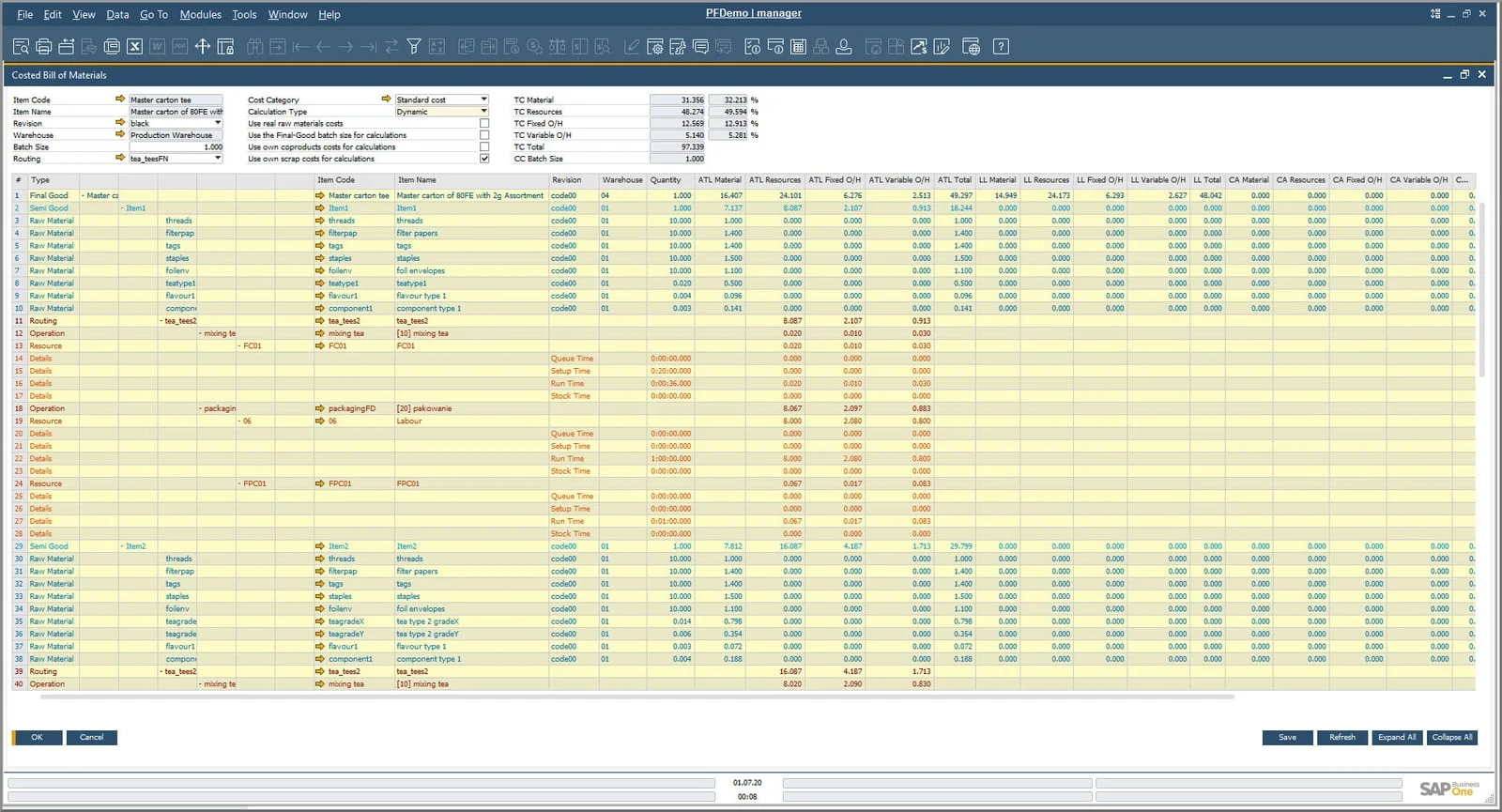Screen dimensions: 1502x812
Task: Open the Modules menu
Action: [x=200, y=14]
